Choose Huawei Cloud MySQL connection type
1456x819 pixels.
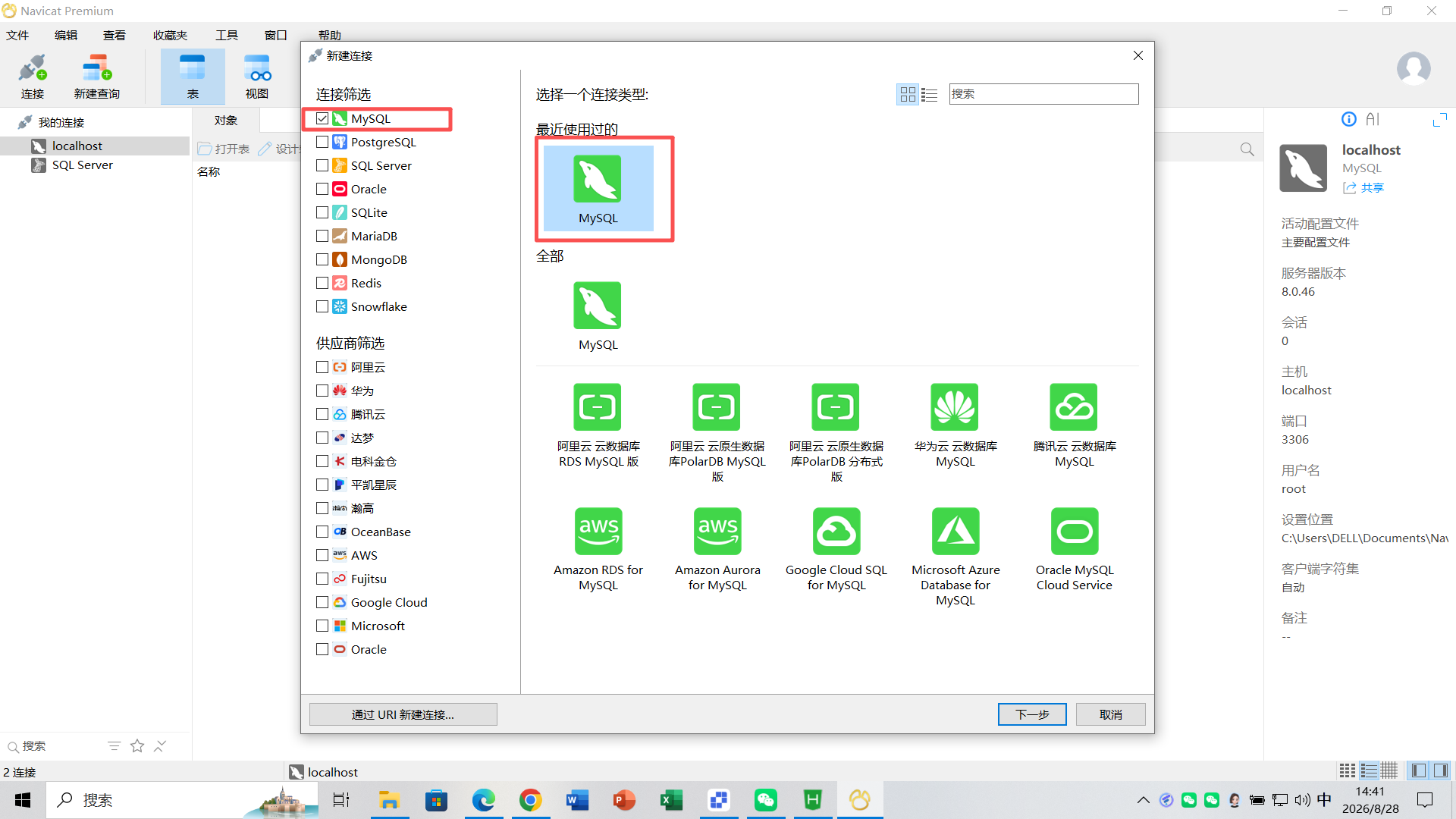coord(955,425)
